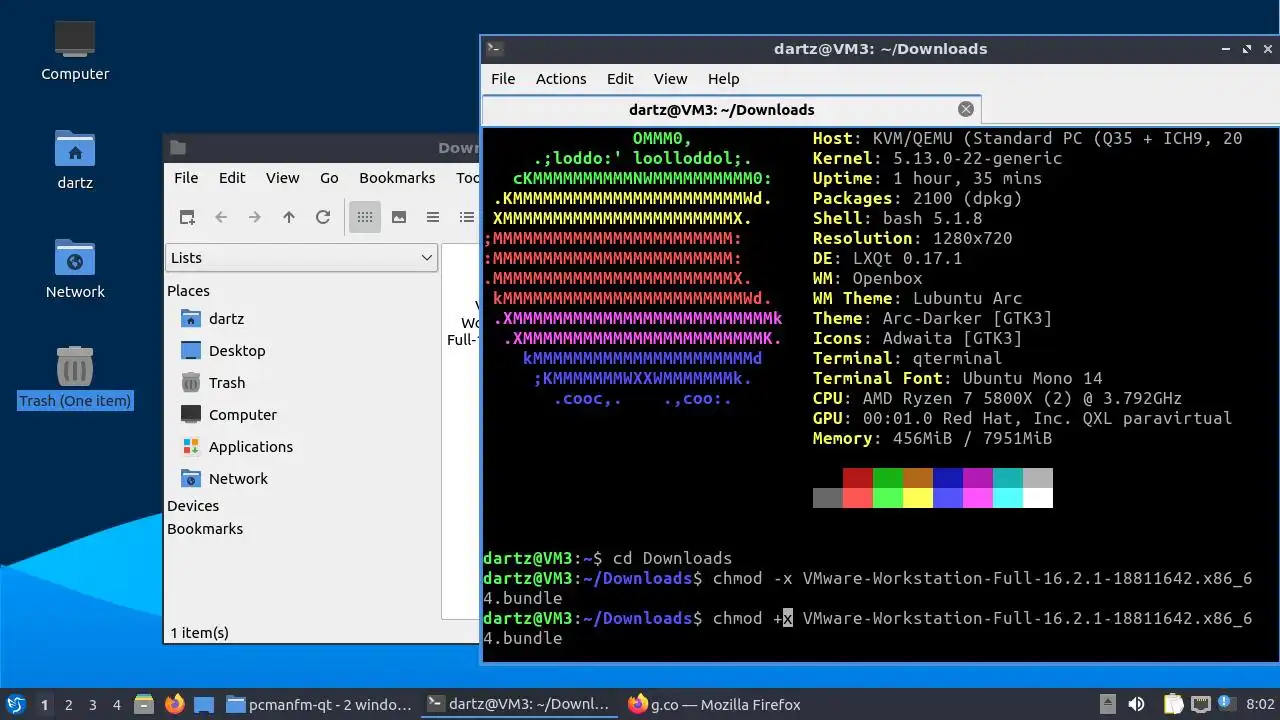Click the 'Kernel: 5.13.0-22-generic' line
The height and width of the screenshot is (720, 1280).
[x=937, y=159]
